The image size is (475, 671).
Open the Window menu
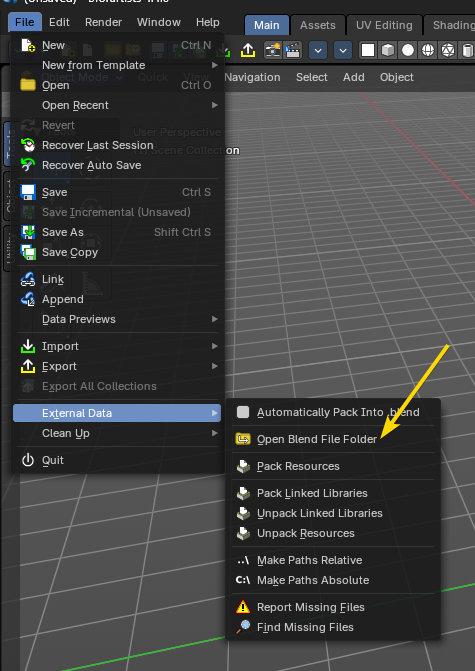[159, 22]
